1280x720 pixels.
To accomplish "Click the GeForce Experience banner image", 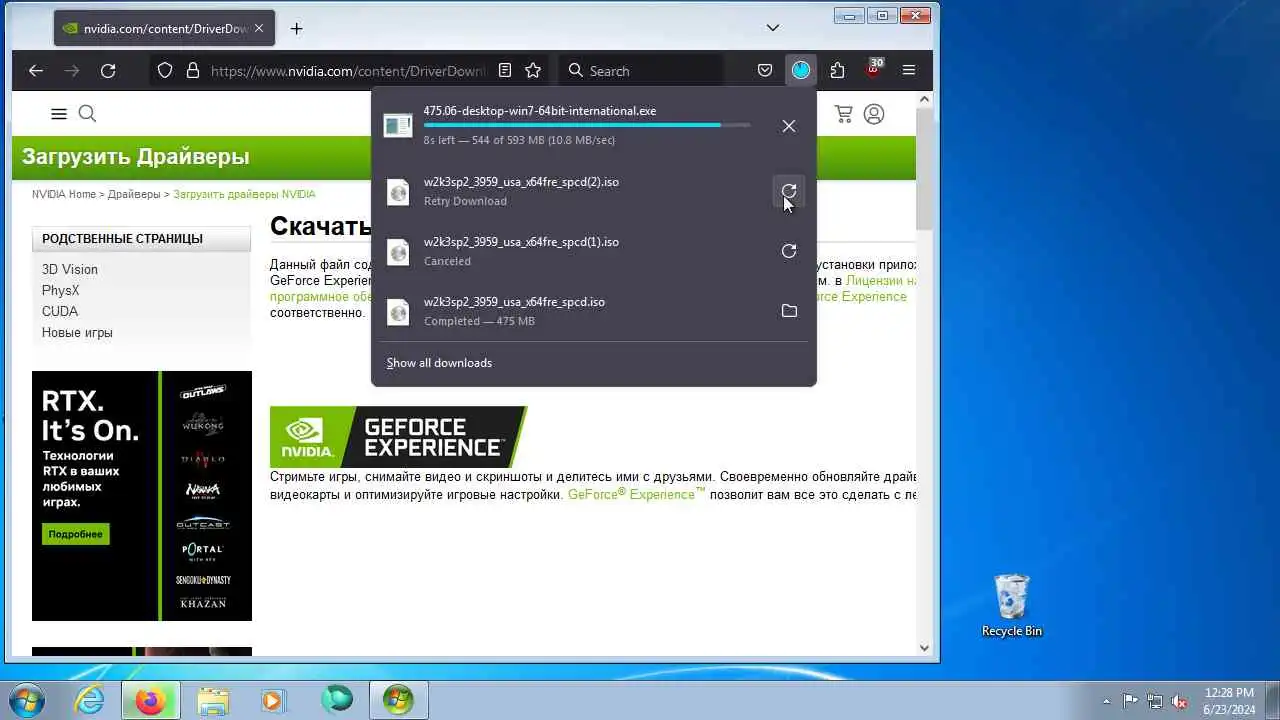I will [x=398, y=437].
